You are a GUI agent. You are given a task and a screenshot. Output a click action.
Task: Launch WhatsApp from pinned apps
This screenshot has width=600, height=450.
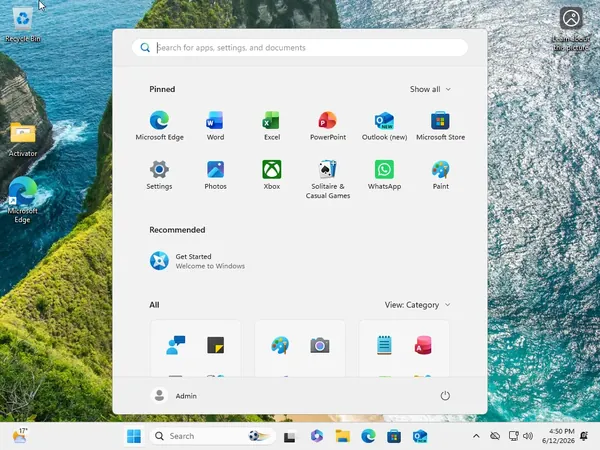click(384, 175)
